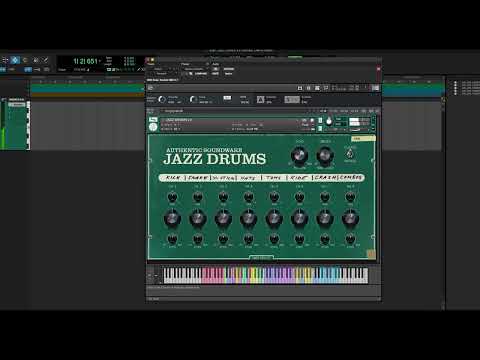
Task: Open the bottom center tab of Jazz Drums panel
Action: 261,257
